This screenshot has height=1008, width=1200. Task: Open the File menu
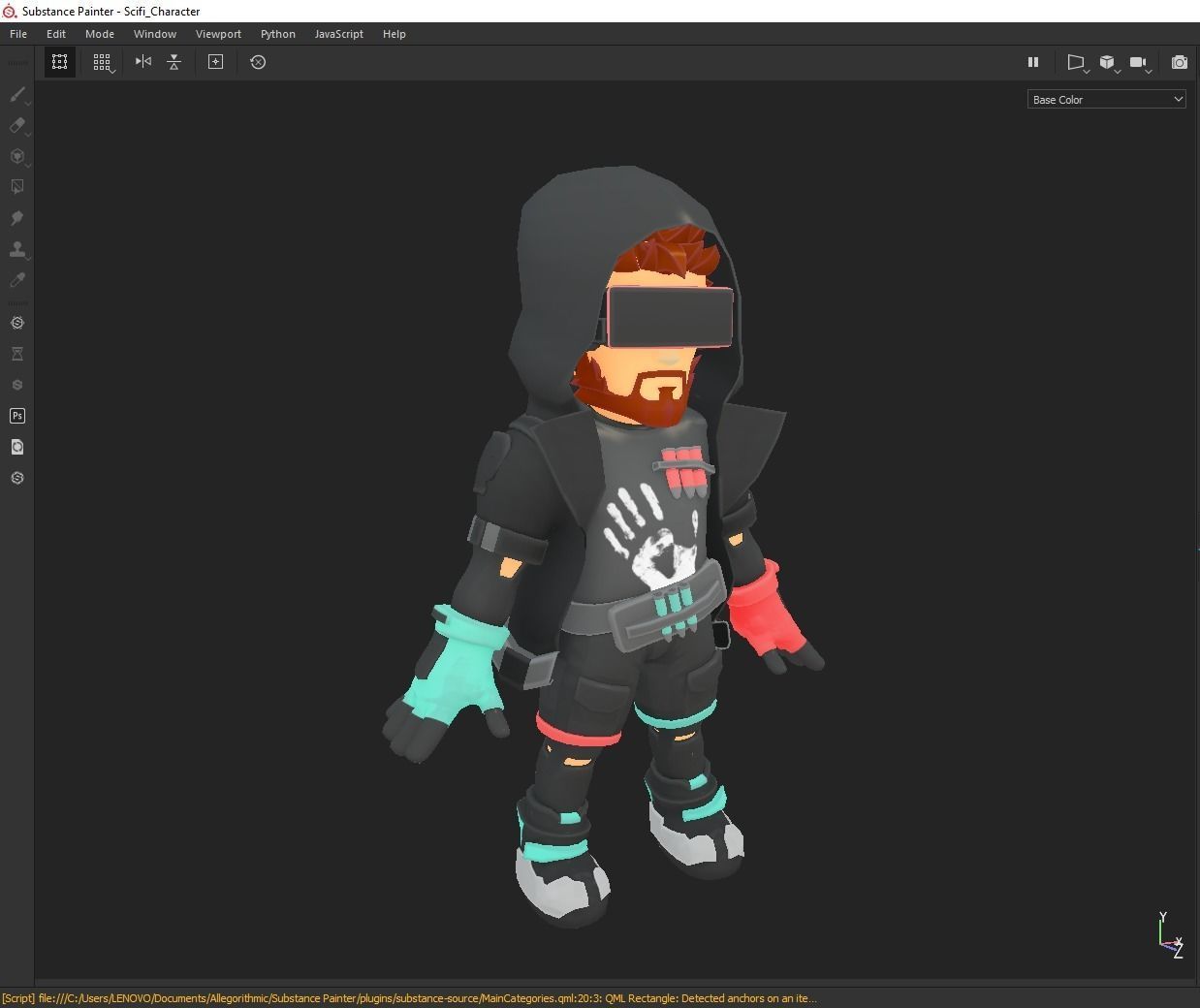click(18, 34)
